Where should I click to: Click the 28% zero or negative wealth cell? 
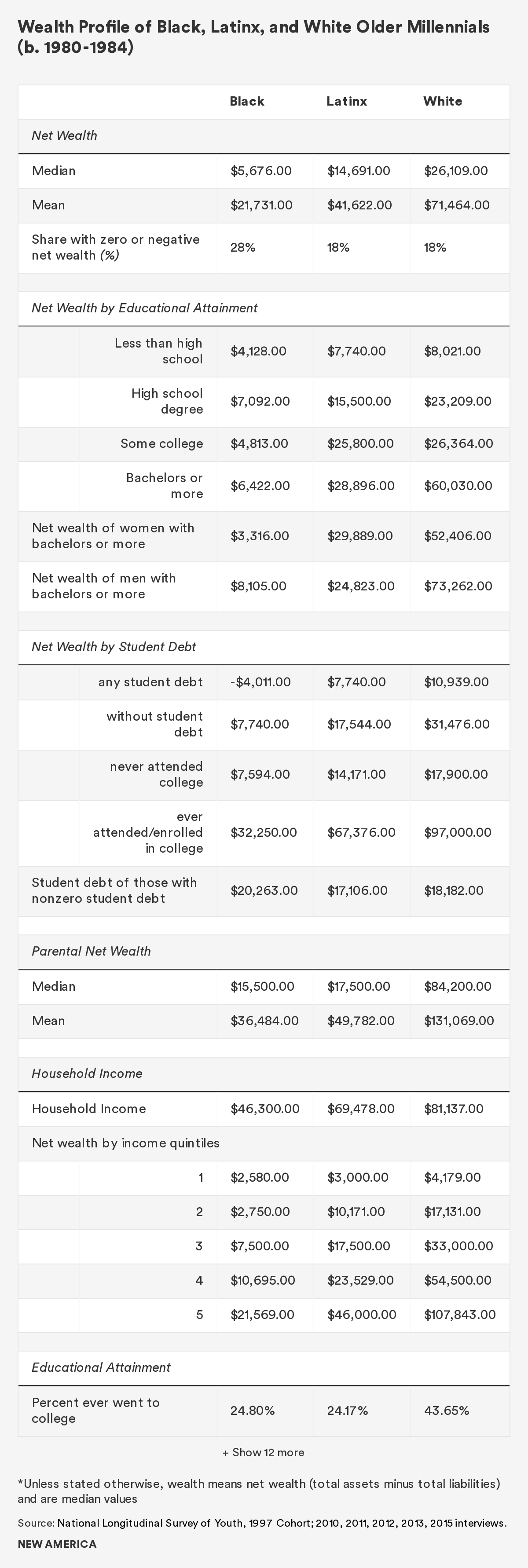243,248
